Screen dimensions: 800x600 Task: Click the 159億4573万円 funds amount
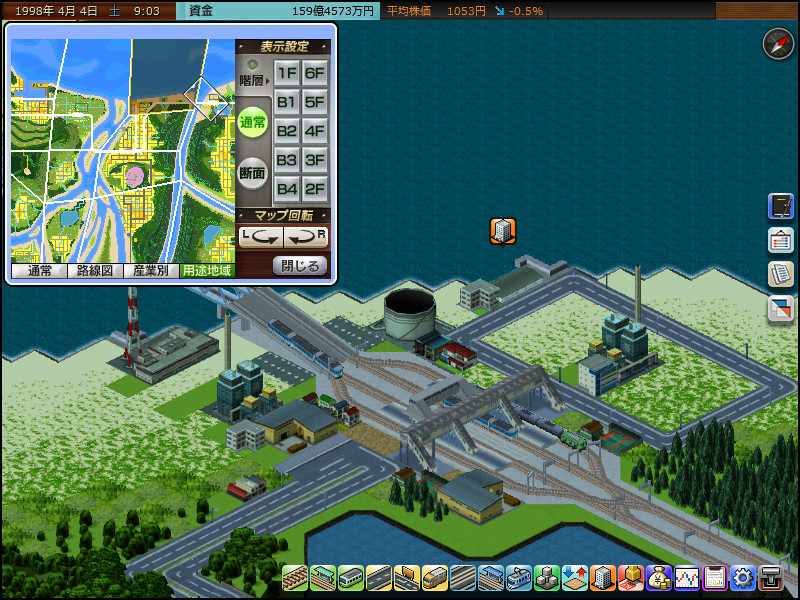pyautogui.click(x=333, y=11)
